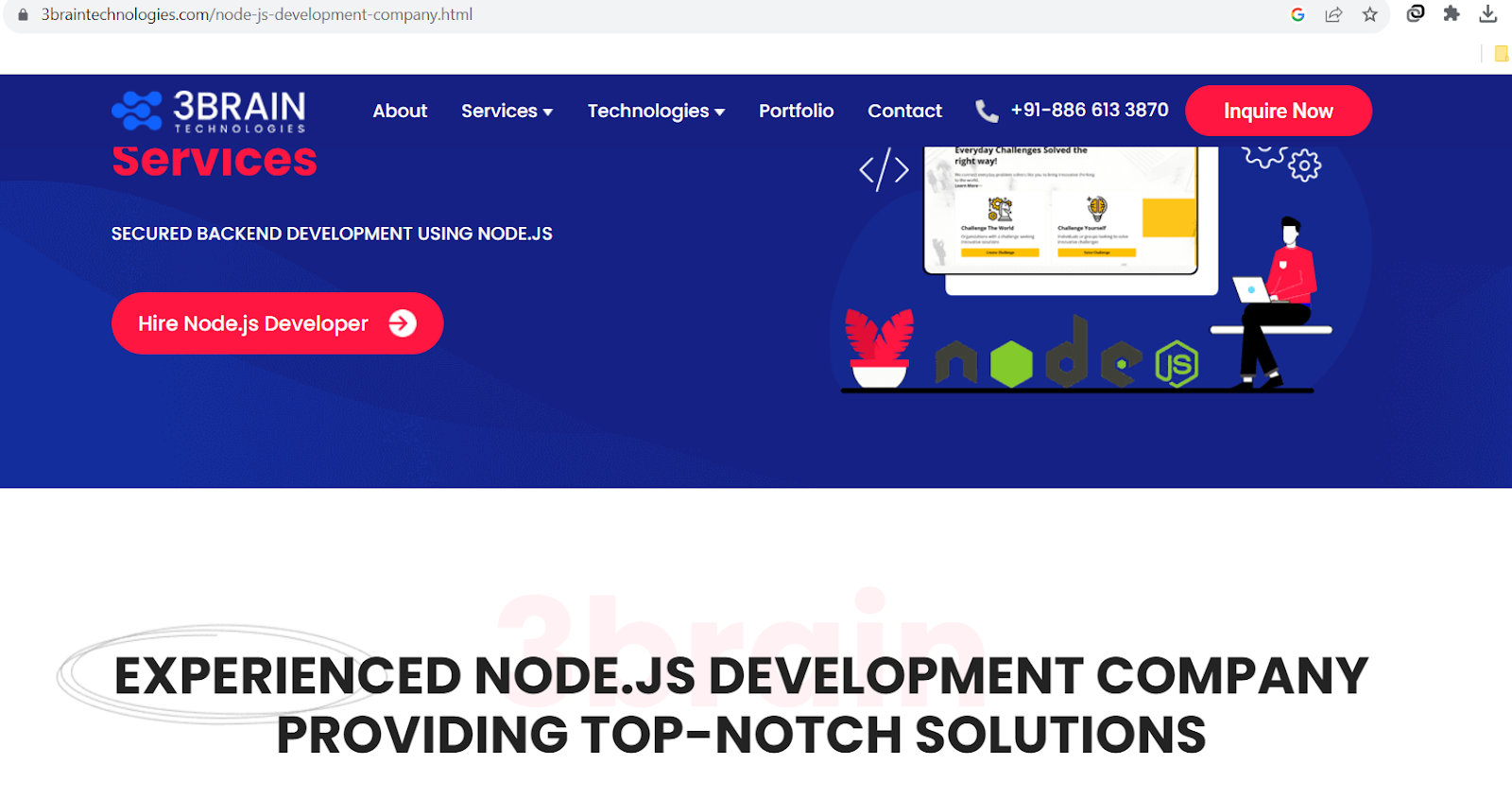Bookmark this page with the star icon

(x=1369, y=14)
